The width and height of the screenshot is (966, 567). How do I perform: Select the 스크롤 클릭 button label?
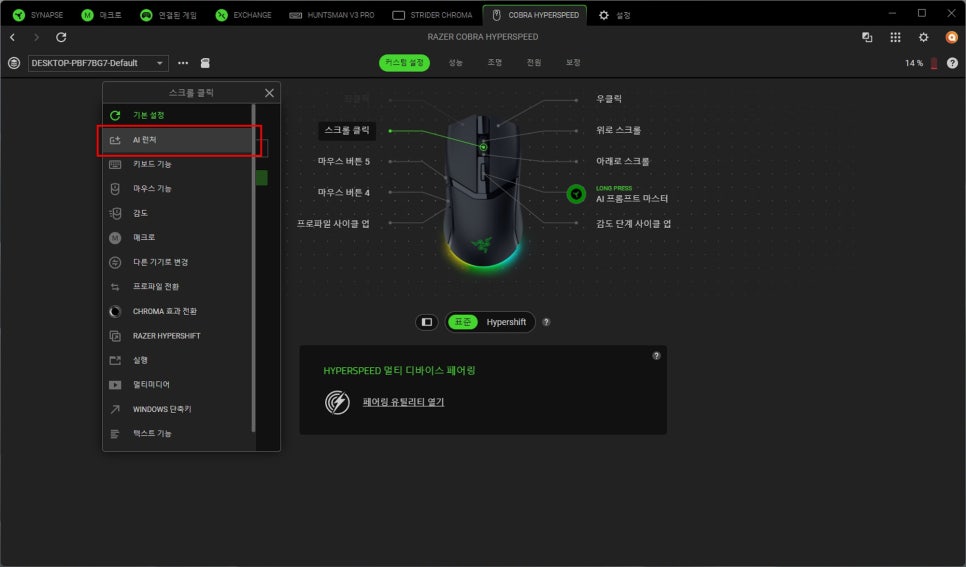(347, 130)
